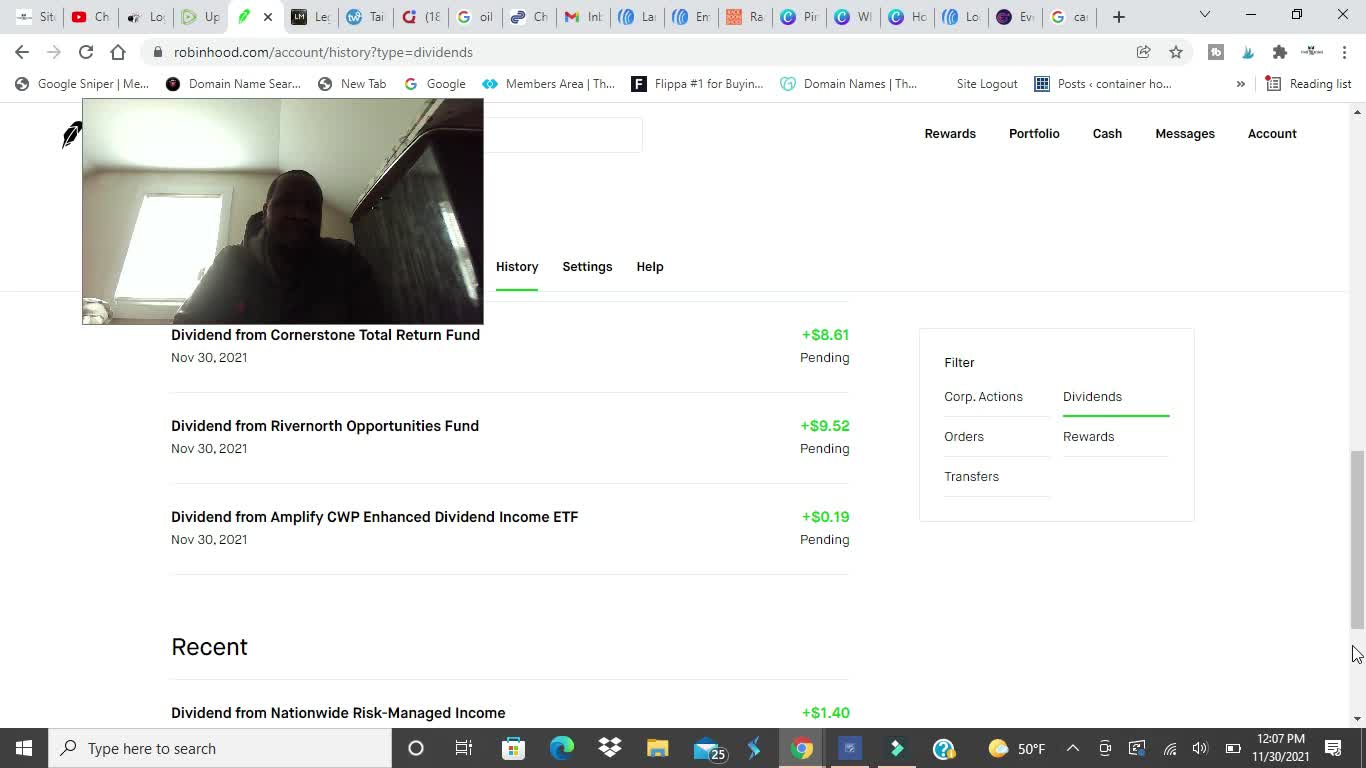
Task: Bookmark this page with the star icon
Action: (x=1176, y=52)
